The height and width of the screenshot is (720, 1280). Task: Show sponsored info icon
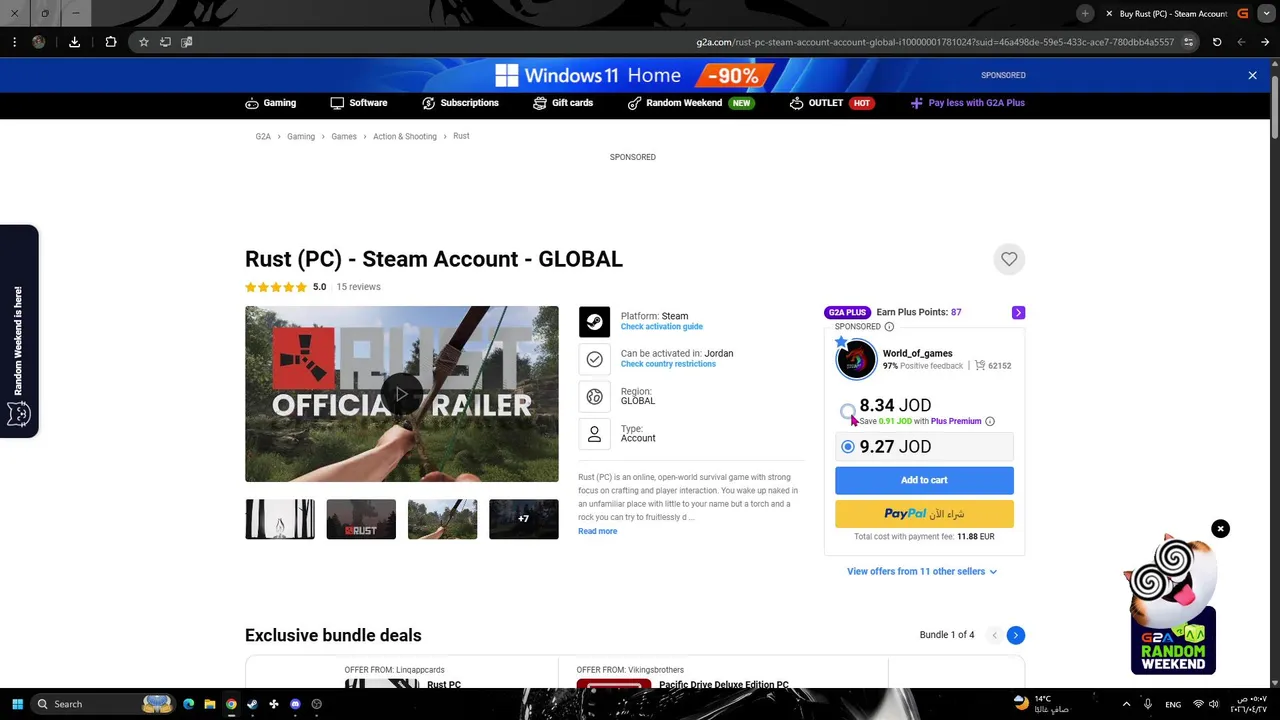889,327
